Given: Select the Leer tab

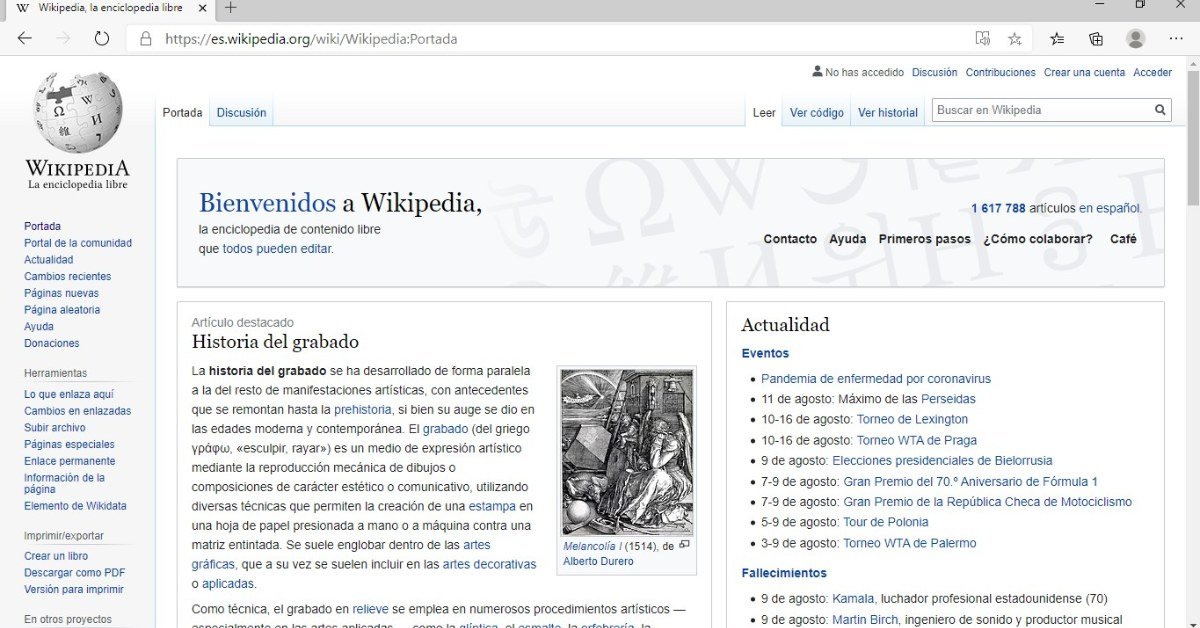Looking at the screenshot, I should (x=764, y=113).
